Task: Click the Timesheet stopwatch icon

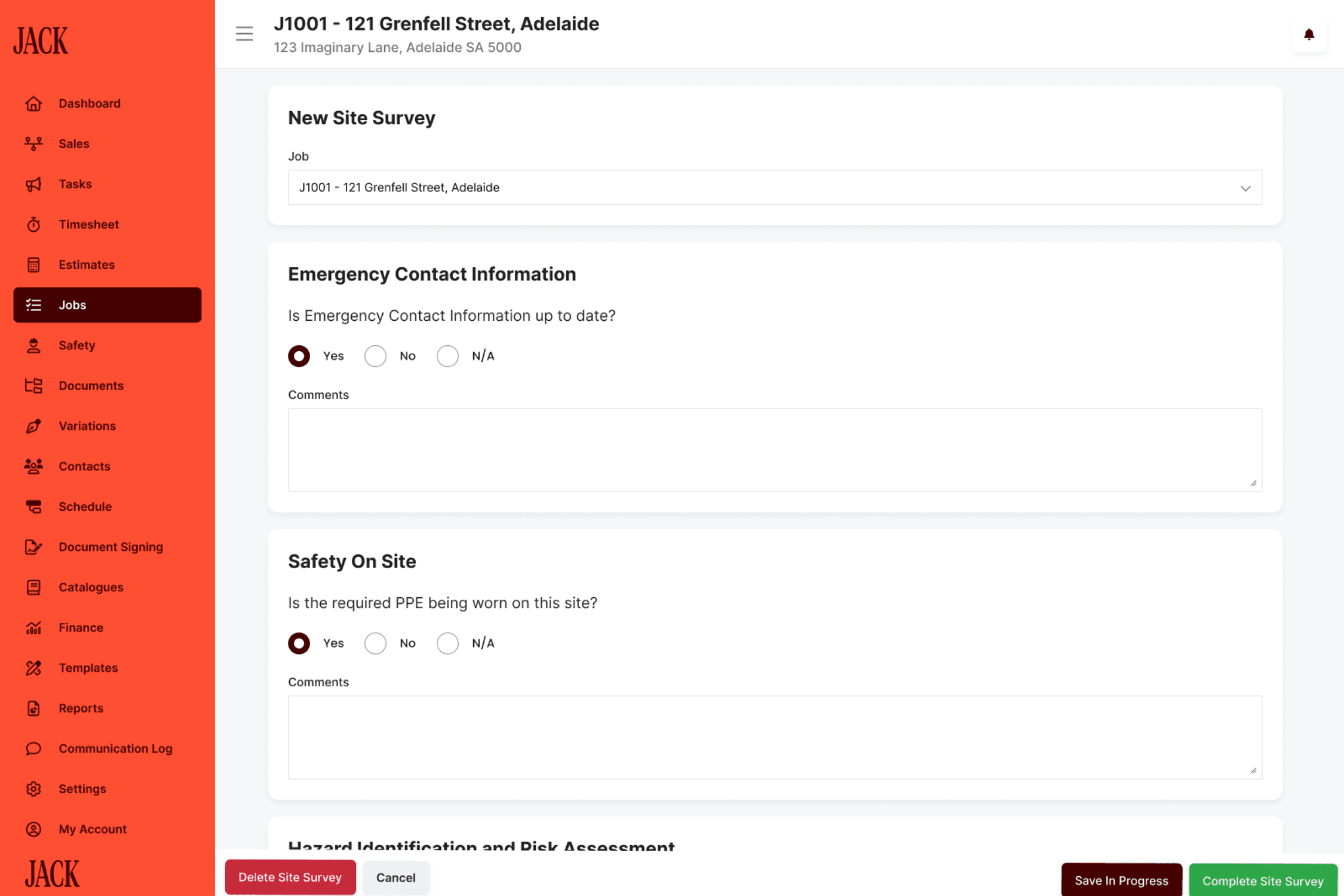Action: point(33,225)
